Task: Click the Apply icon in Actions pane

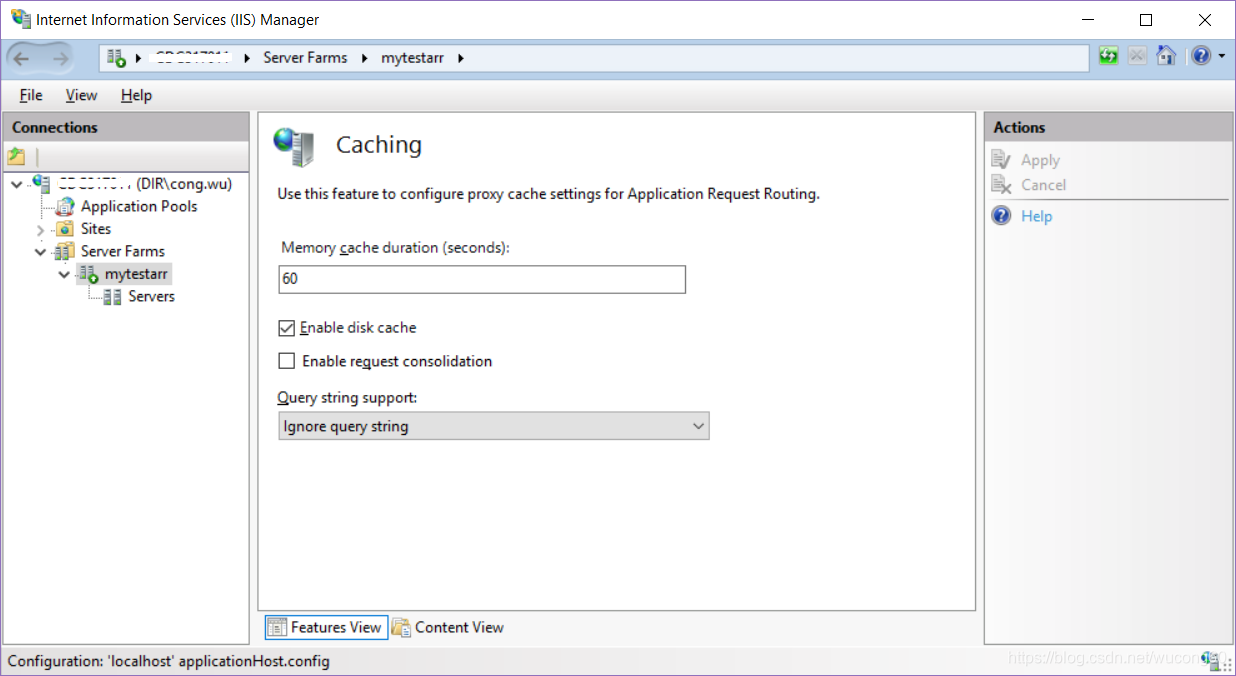Action: pos(1002,159)
